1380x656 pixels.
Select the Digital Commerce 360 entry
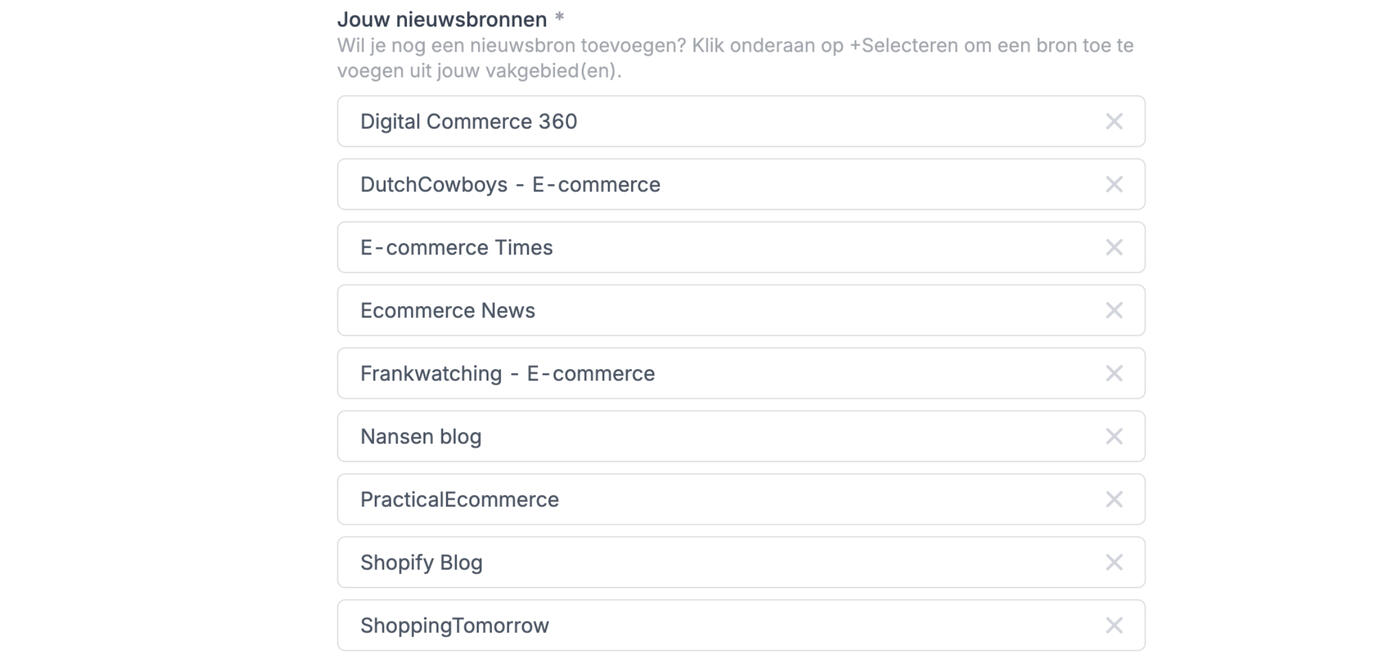(469, 122)
